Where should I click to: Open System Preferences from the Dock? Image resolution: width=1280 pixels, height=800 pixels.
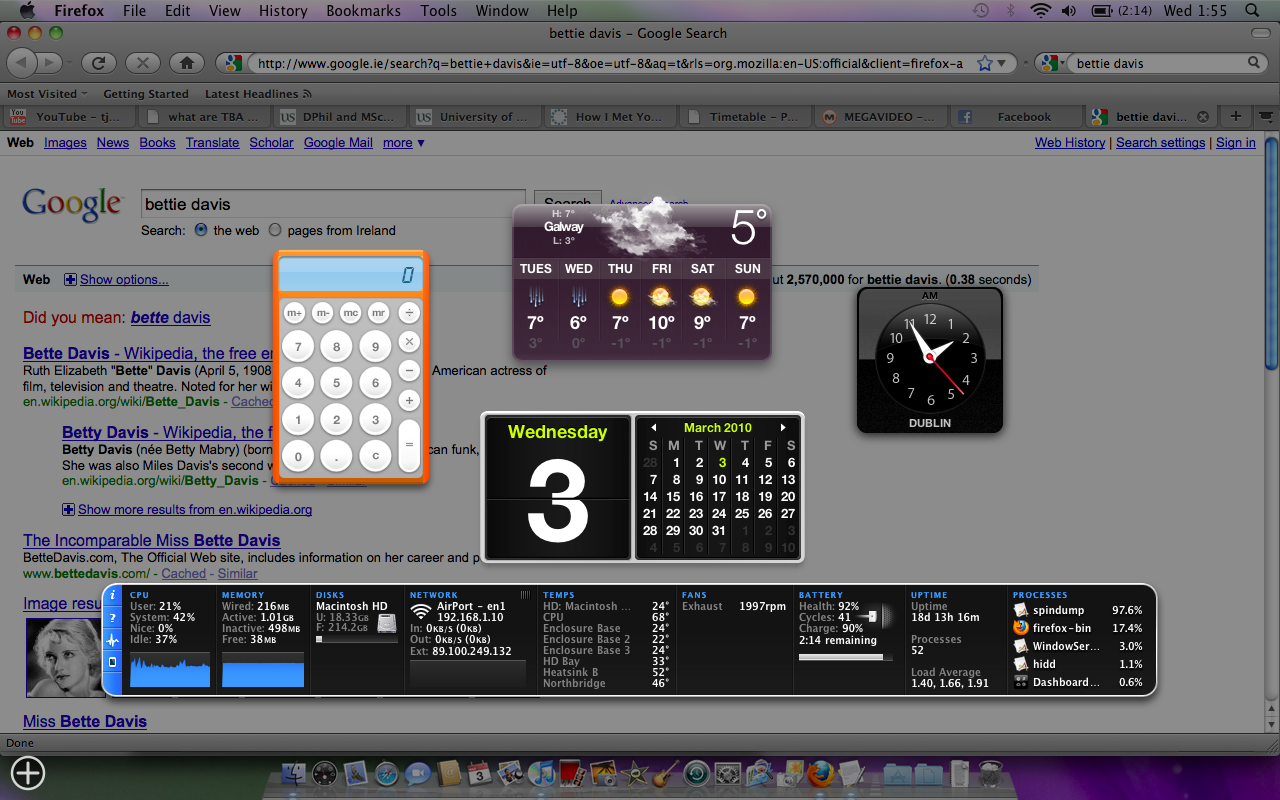tap(728, 773)
